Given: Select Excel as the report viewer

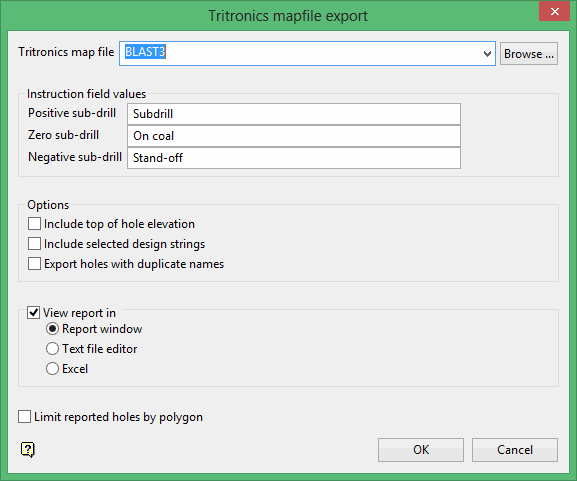Looking at the screenshot, I should click(x=52, y=368).
